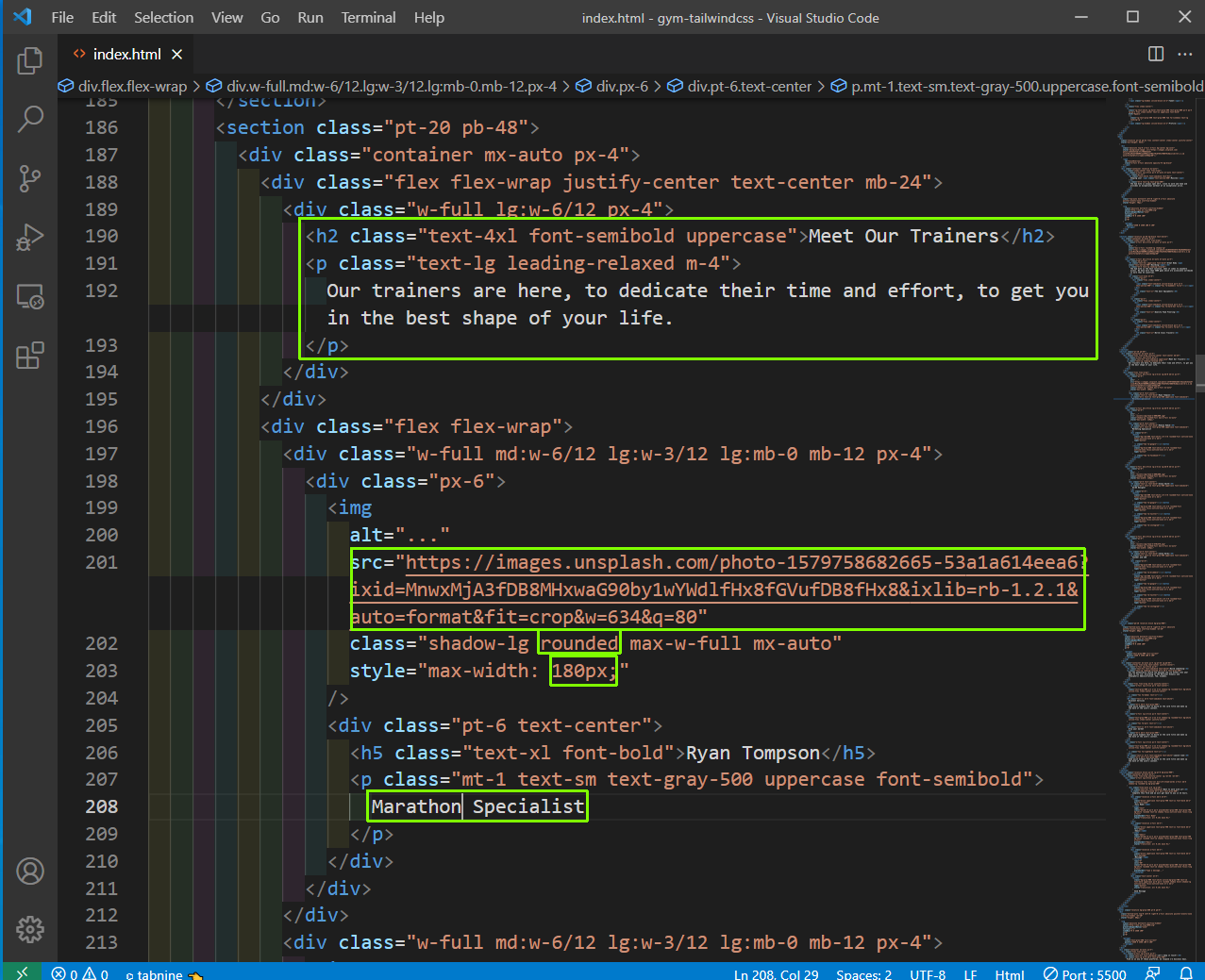
Task: Select the index.html tab
Action: [126, 54]
